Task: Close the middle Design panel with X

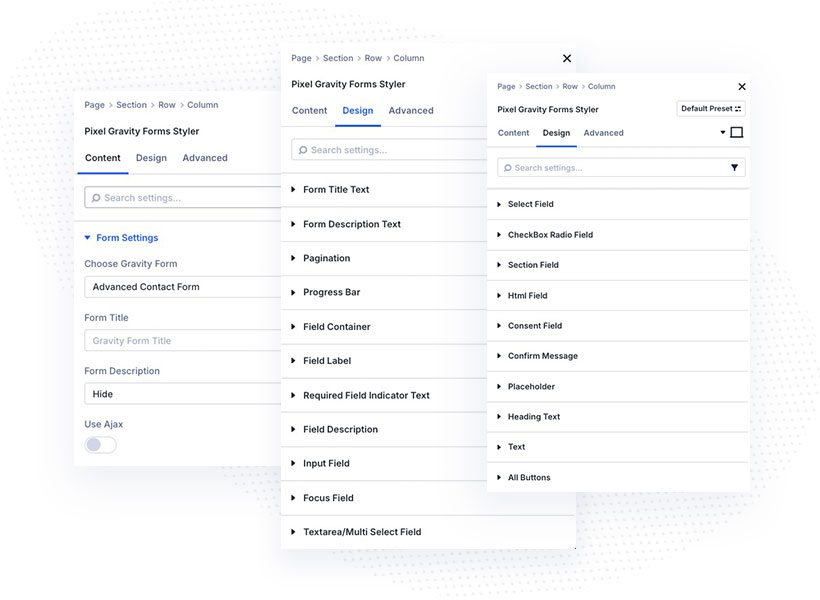Action: coord(567,59)
